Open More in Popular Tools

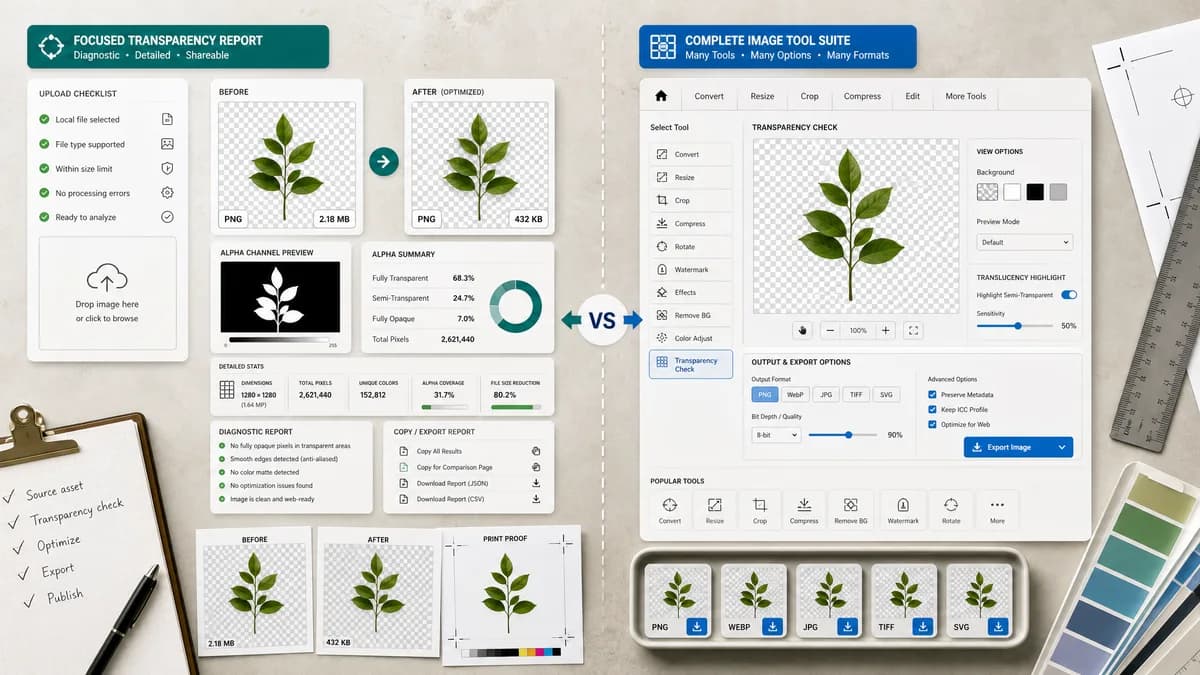(x=997, y=509)
